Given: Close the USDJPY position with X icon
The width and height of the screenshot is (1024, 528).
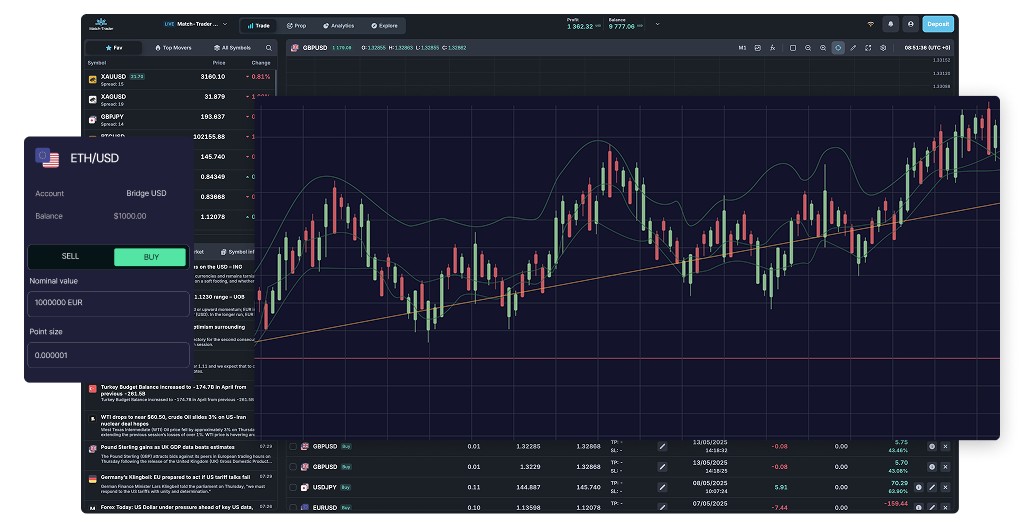Looking at the screenshot, I should click(945, 487).
